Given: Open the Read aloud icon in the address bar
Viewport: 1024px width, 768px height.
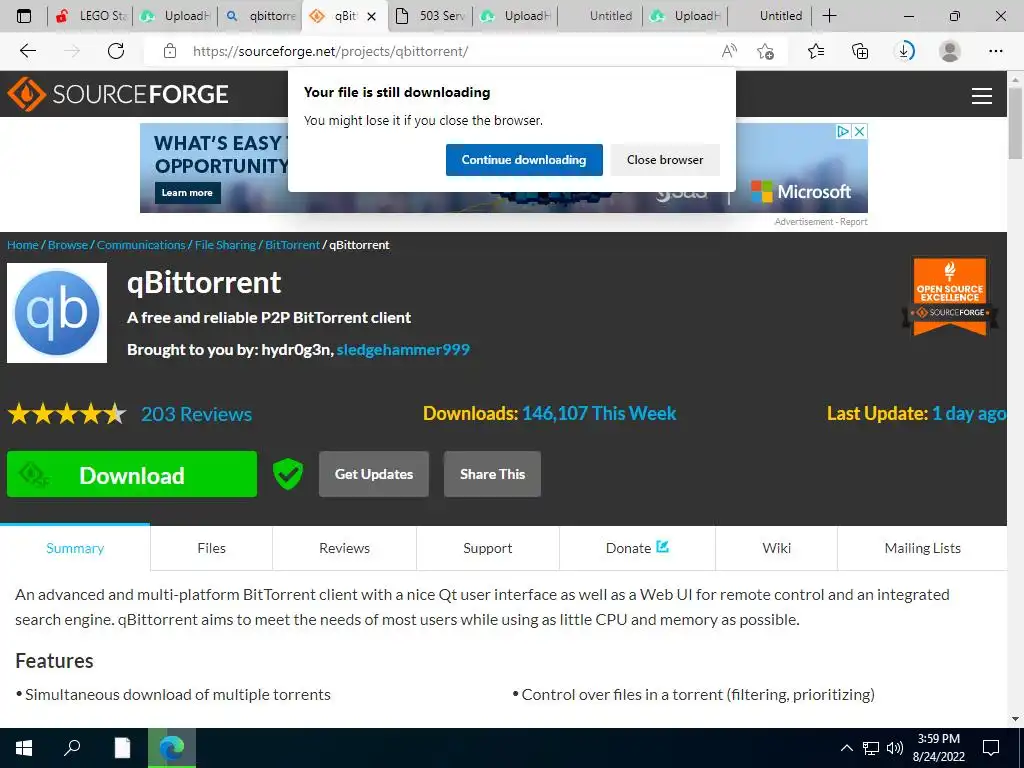Looking at the screenshot, I should click(729, 51).
